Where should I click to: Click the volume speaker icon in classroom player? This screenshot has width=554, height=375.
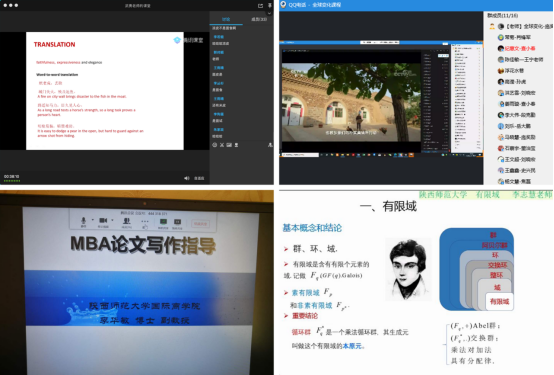pos(187,178)
